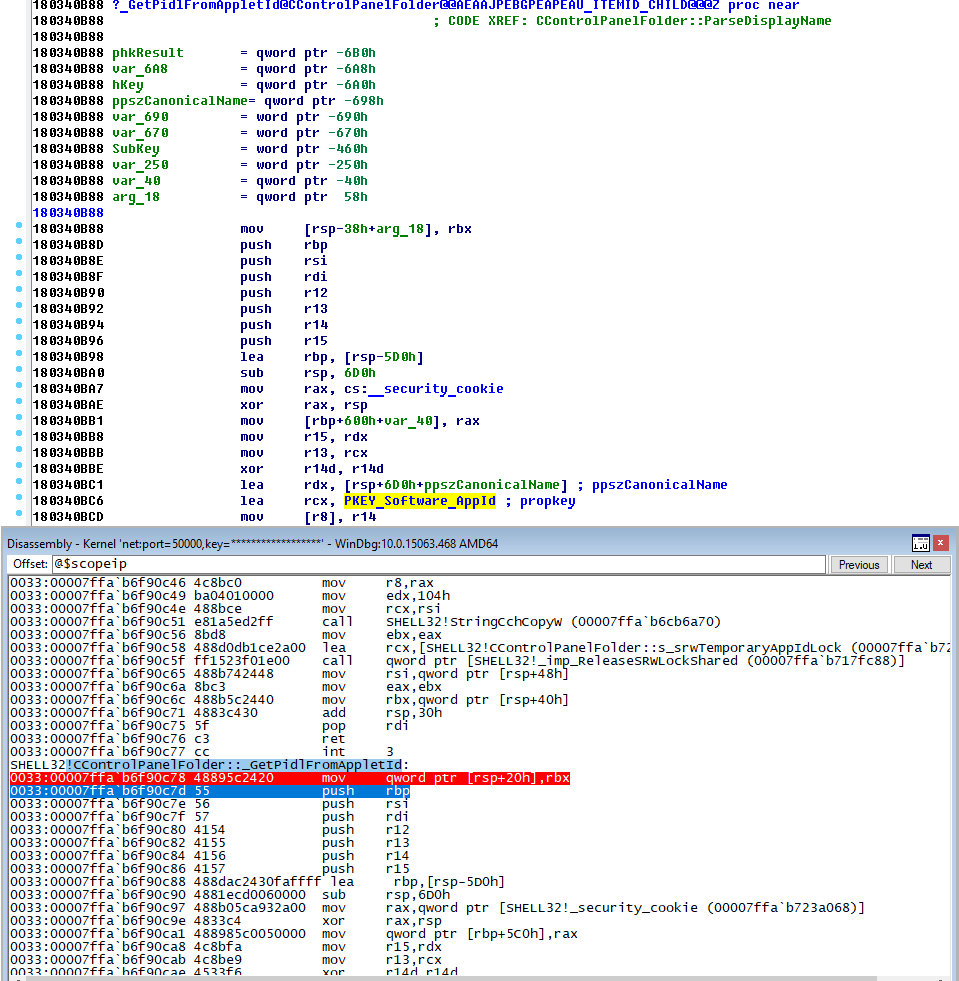Click gutter dot at address 180340BA7
This screenshot has width=959, height=981.
tap(19, 388)
